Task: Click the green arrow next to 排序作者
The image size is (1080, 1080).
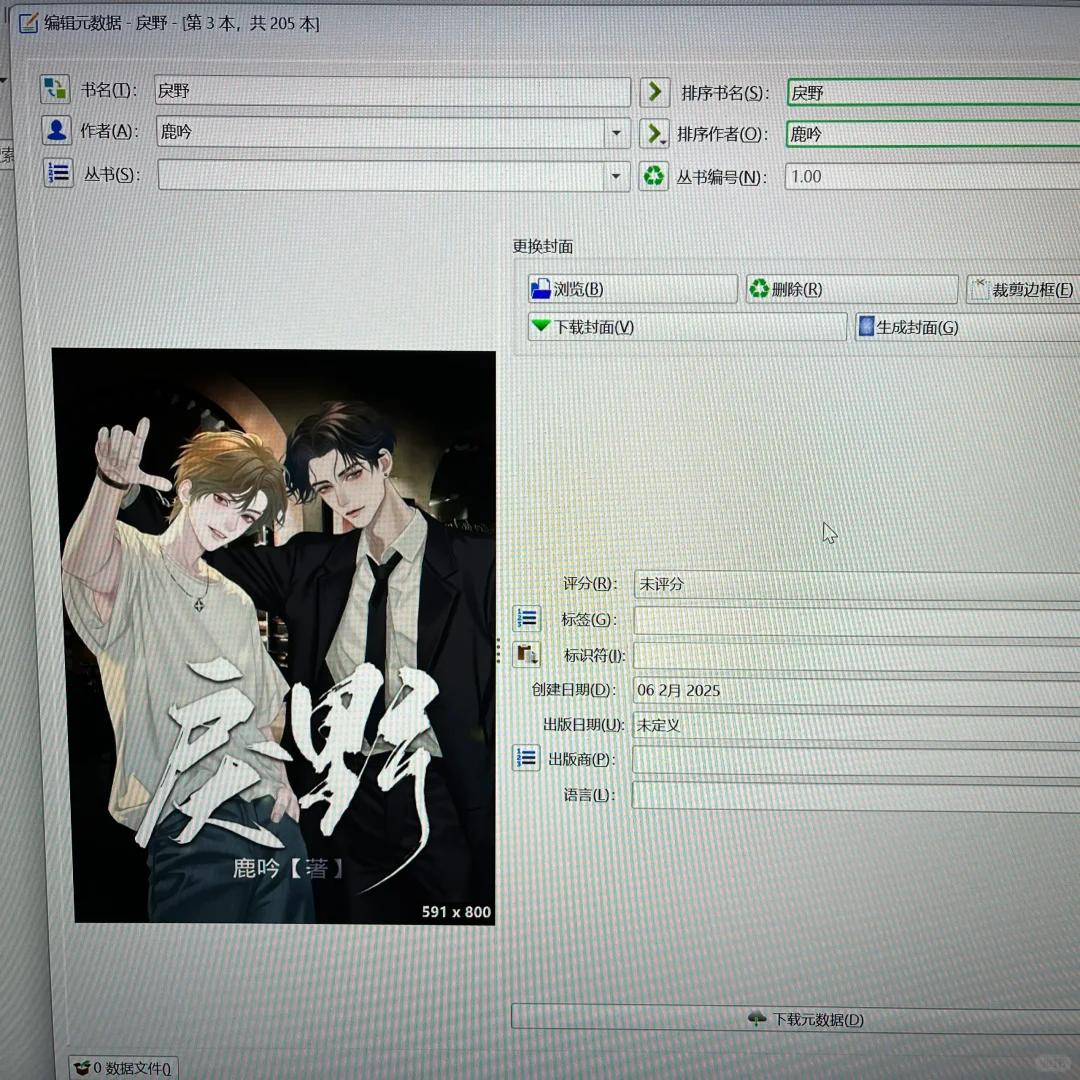Action: pyautogui.click(x=654, y=133)
